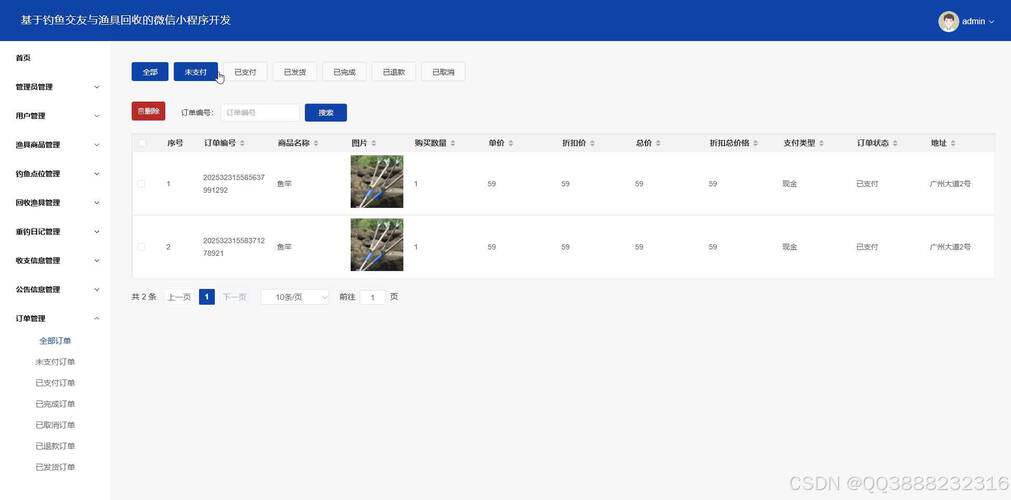The image size is (1011, 500).
Task: Go to 下一页 in pagination
Action: 234,297
